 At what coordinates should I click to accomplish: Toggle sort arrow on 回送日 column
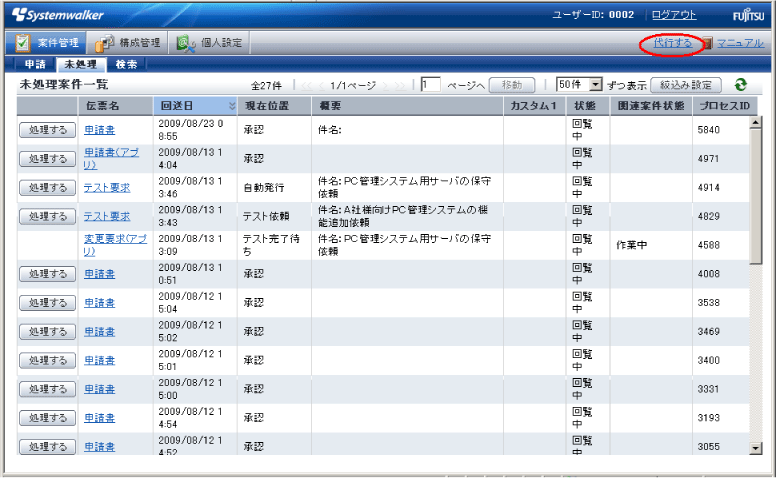click(232, 106)
